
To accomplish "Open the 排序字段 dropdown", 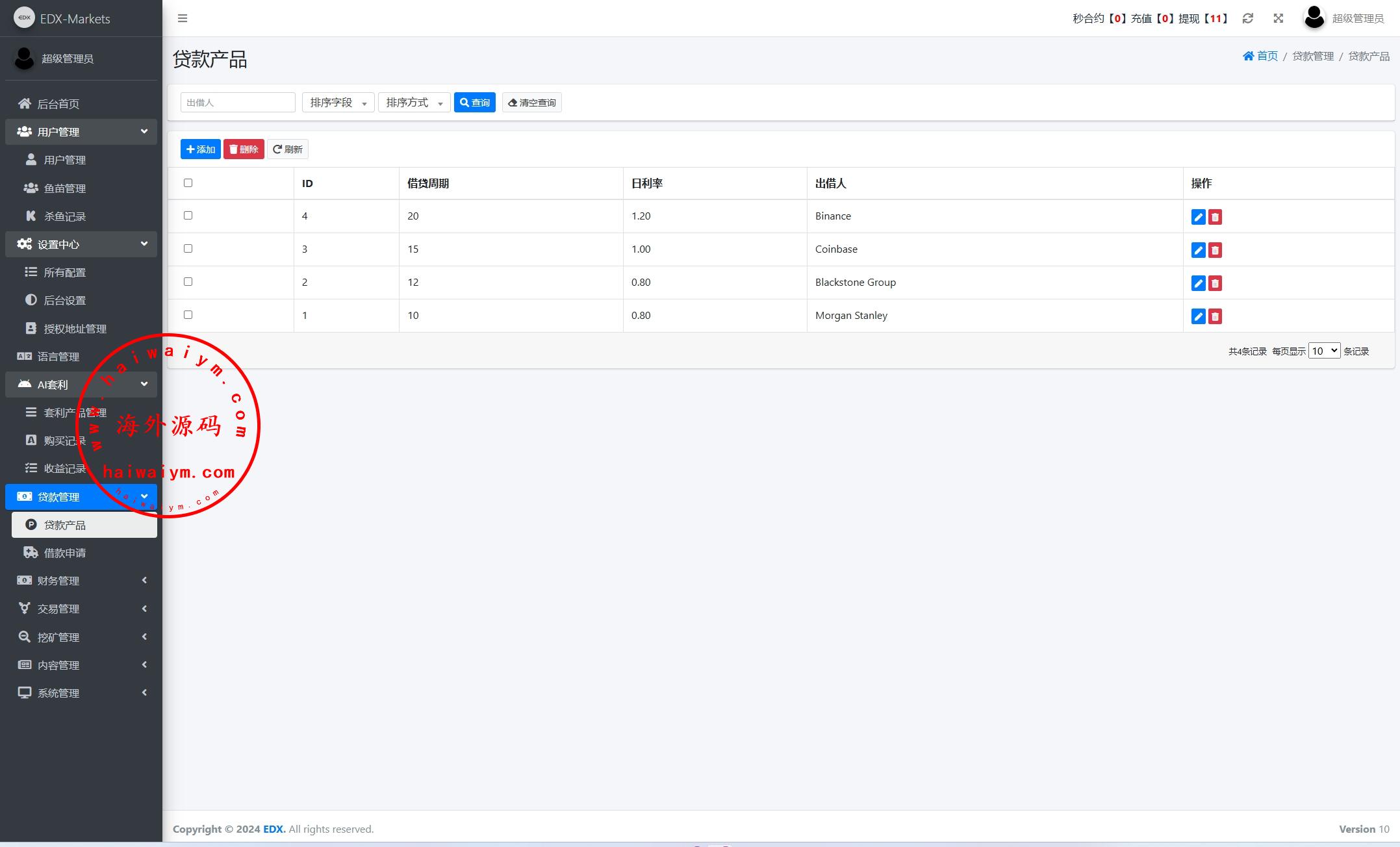I will click(x=338, y=103).
